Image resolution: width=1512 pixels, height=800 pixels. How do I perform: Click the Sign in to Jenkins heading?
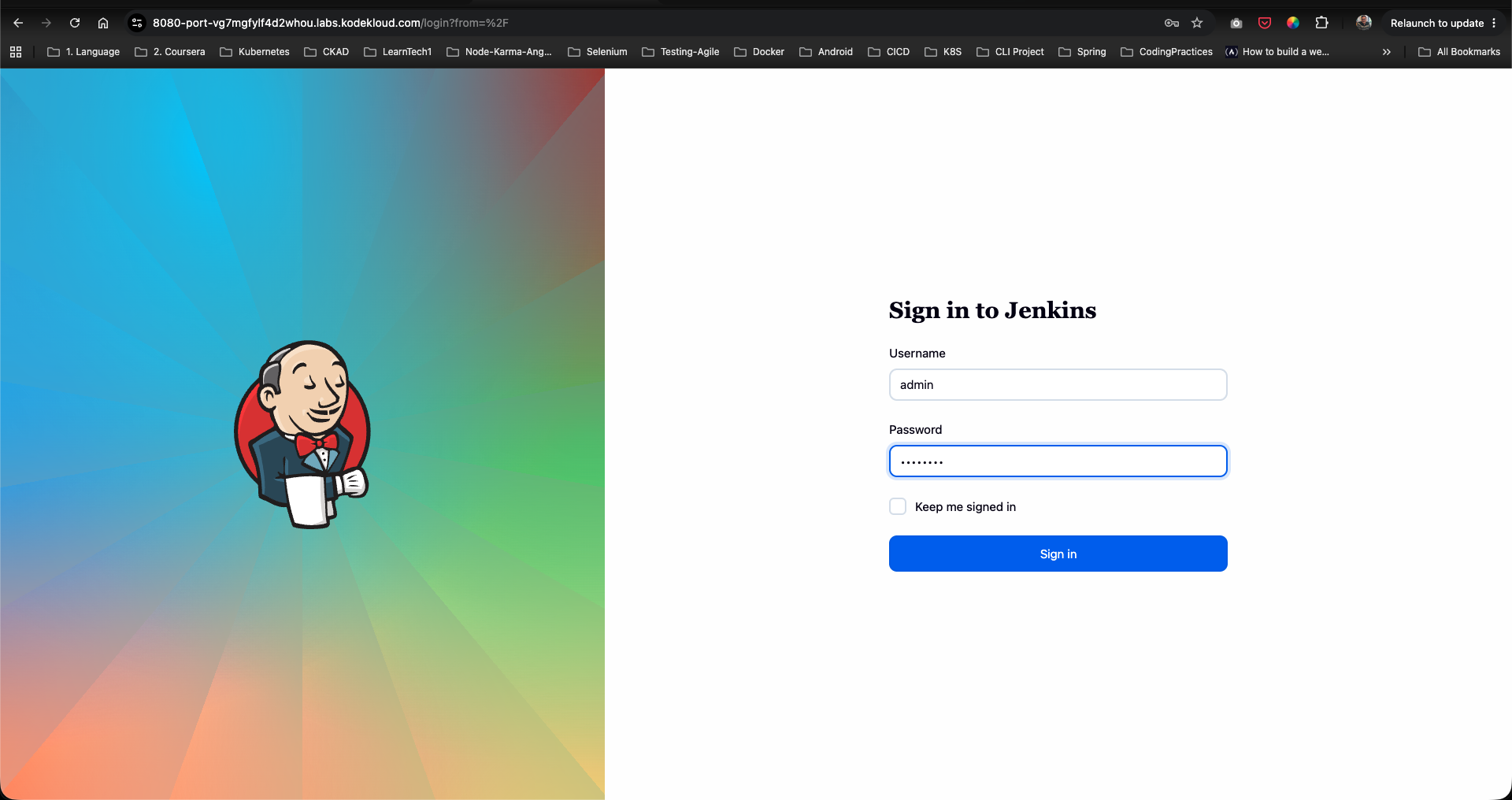[992, 310]
